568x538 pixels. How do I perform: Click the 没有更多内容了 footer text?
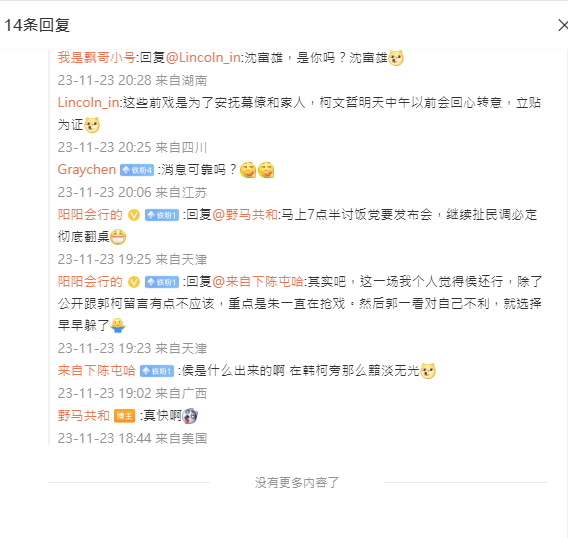point(297,483)
